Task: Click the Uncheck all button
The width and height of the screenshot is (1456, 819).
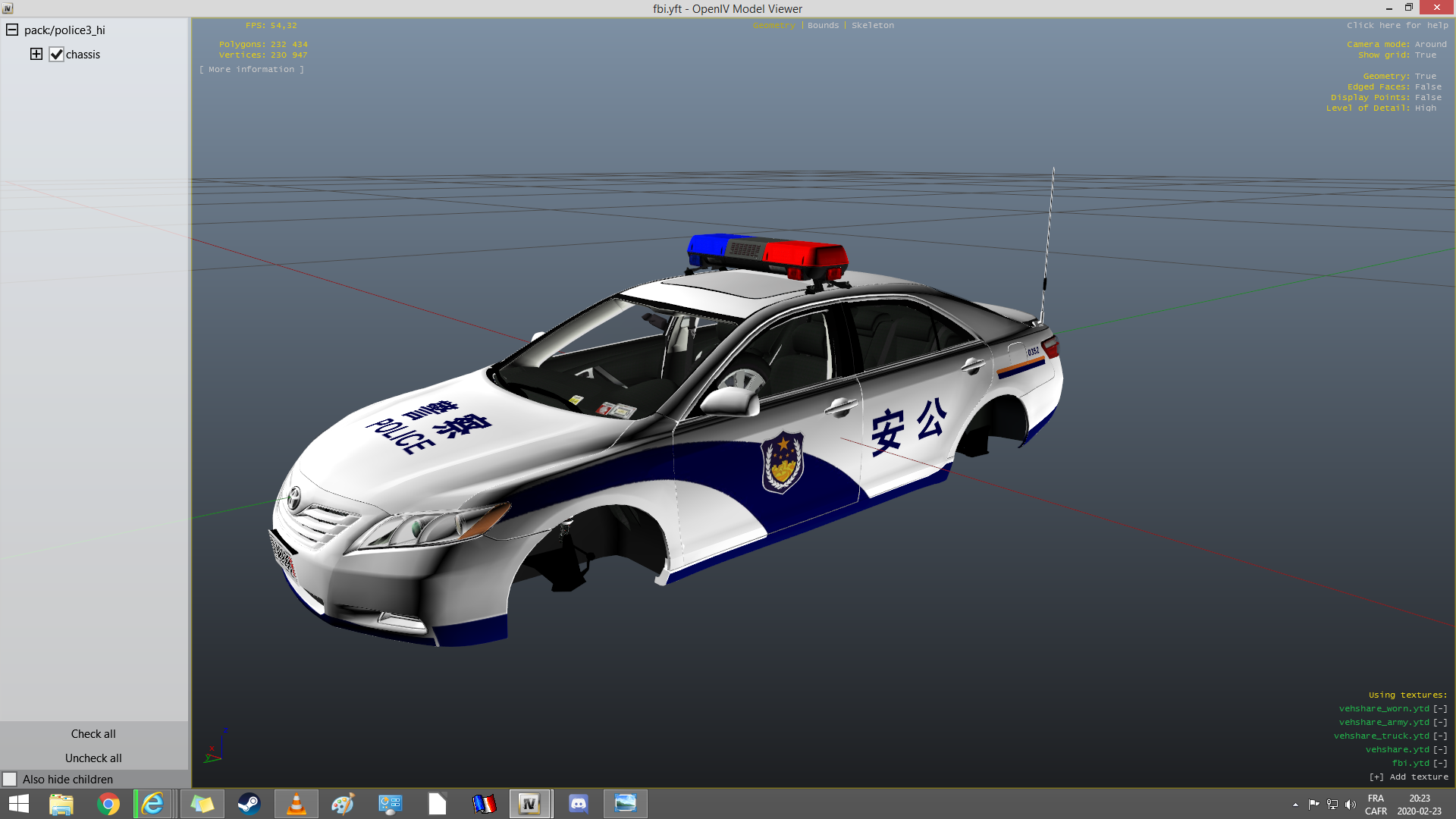Action: 93,758
